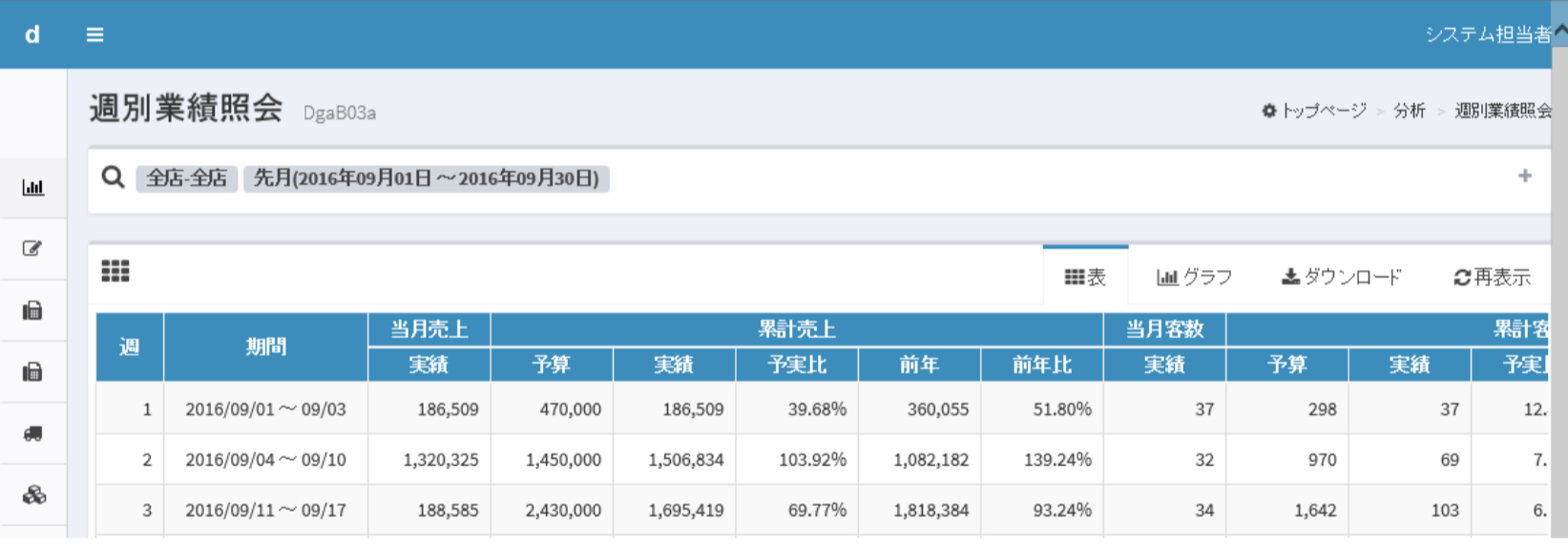Open the 分析 breadcrumb link
This screenshot has height=547, width=1568.
click(x=1409, y=111)
